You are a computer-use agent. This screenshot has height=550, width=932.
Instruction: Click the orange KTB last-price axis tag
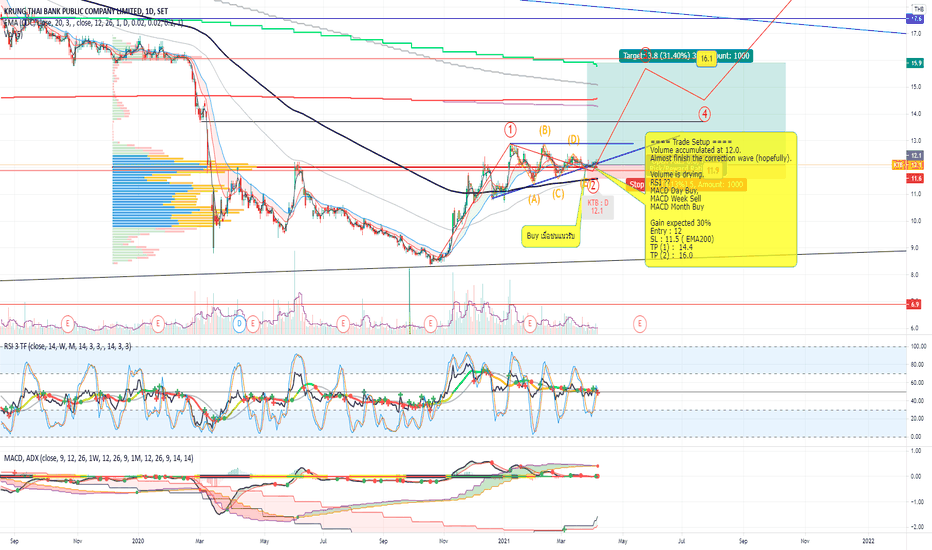[908, 165]
